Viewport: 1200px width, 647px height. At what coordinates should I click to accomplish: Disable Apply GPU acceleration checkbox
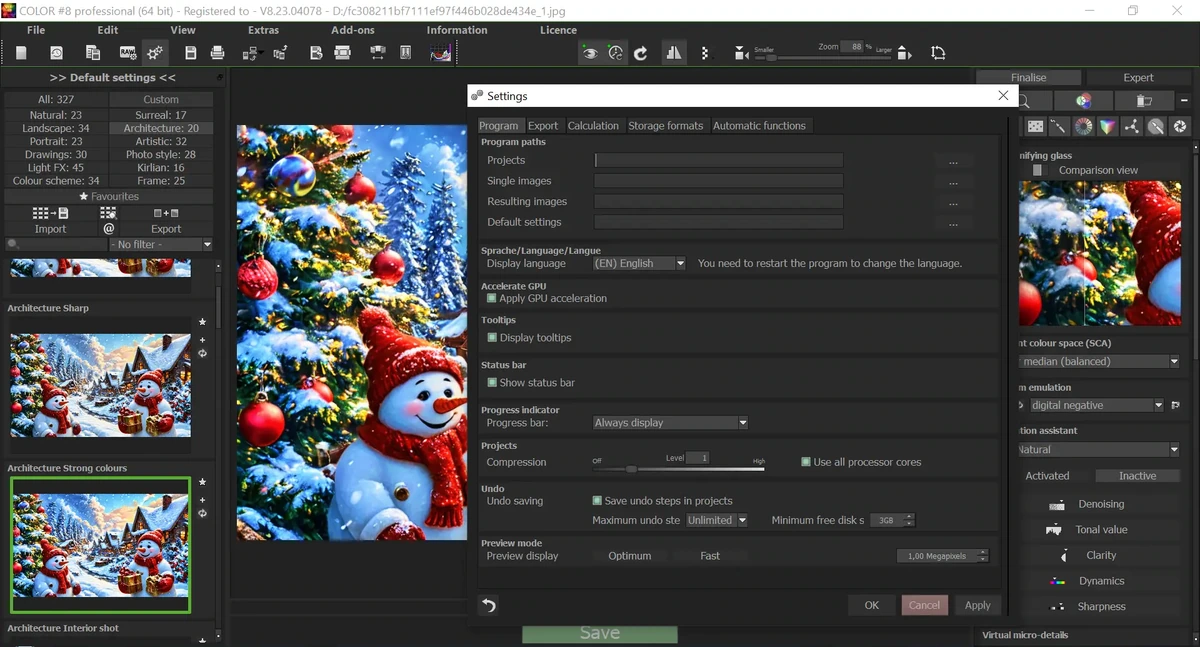coord(492,298)
